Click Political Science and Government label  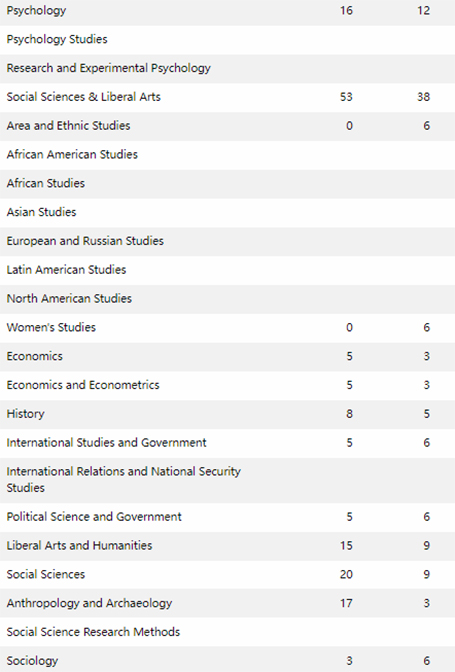tap(94, 516)
